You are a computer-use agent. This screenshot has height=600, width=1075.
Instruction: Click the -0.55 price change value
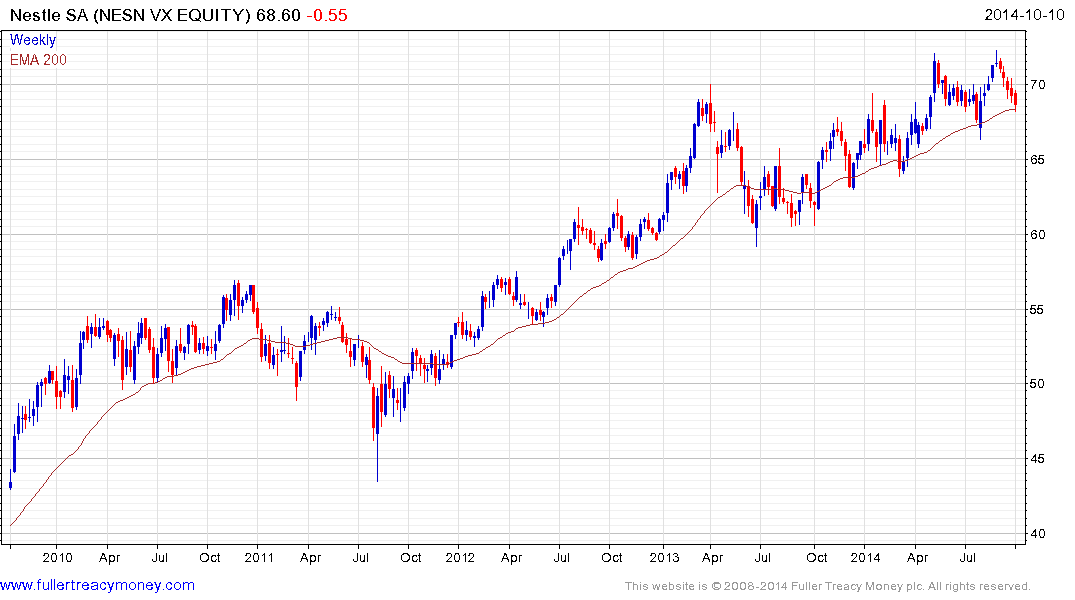tap(327, 15)
